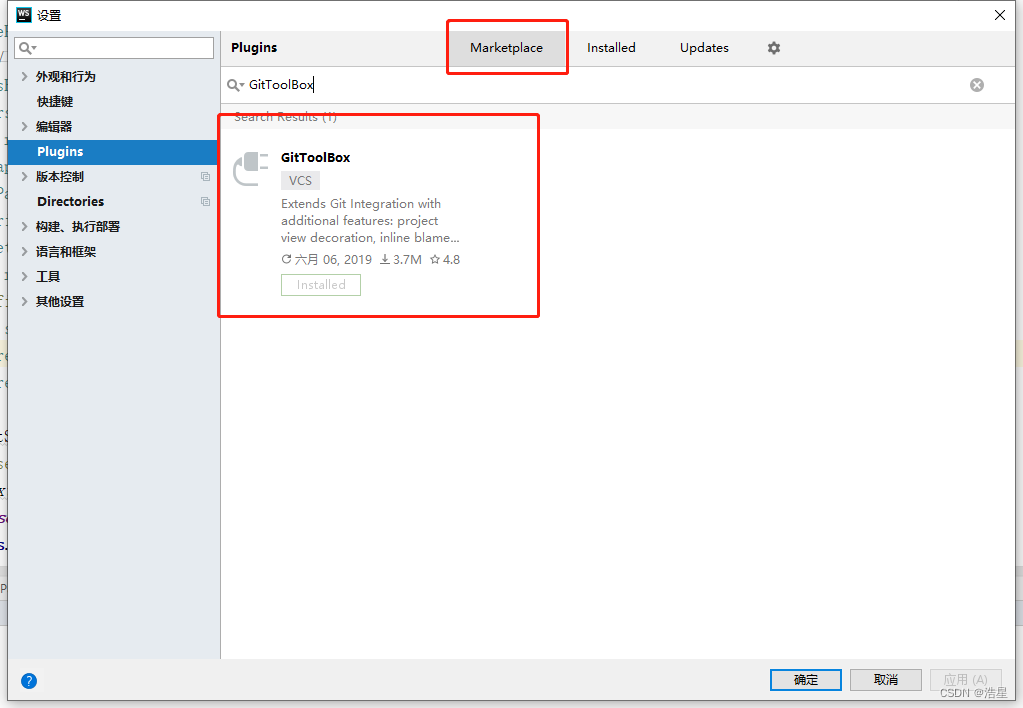Image resolution: width=1023 pixels, height=708 pixels.
Task: Expand the 编辑器 section
Action: click(x=24, y=127)
